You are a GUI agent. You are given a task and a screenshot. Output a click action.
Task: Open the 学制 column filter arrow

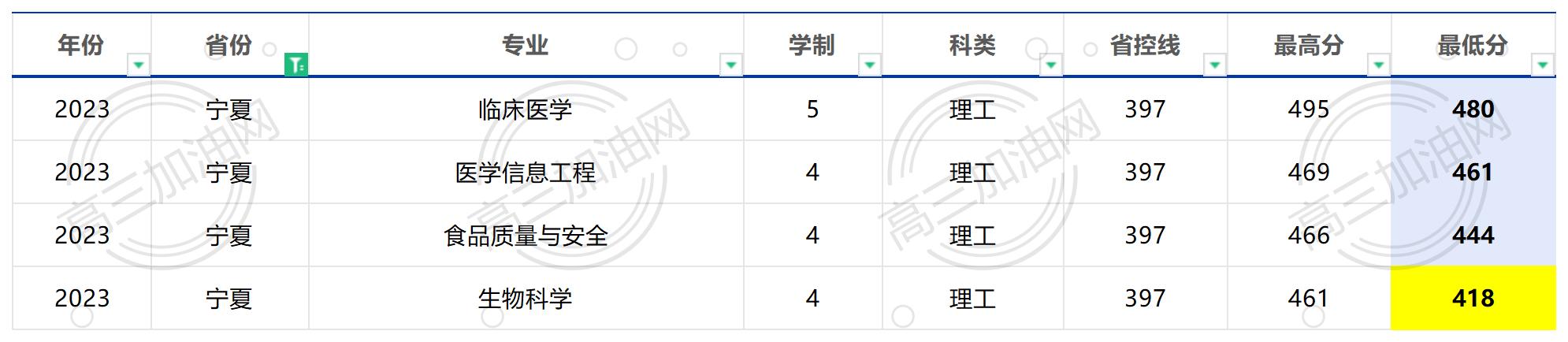(x=870, y=65)
